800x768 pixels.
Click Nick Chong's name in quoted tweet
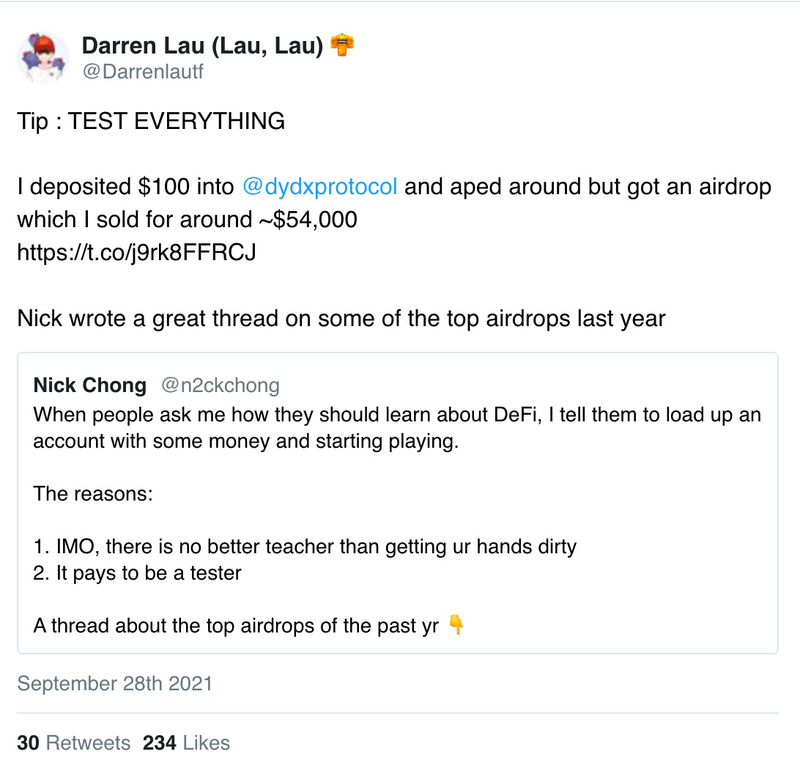[x=90, y=386]
